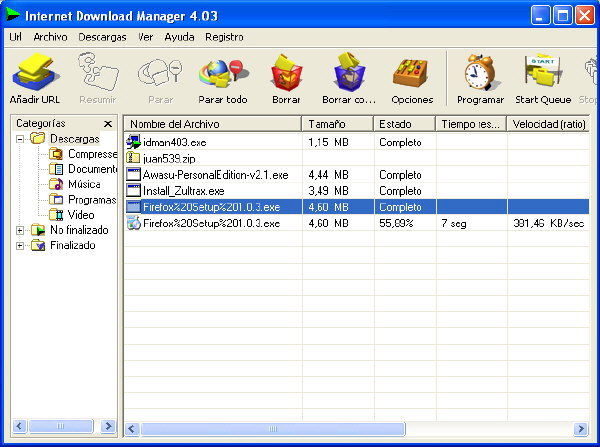Screen dimensions: 600x447
Task: Open the Archivo menu
Action: tap(50, 37)
